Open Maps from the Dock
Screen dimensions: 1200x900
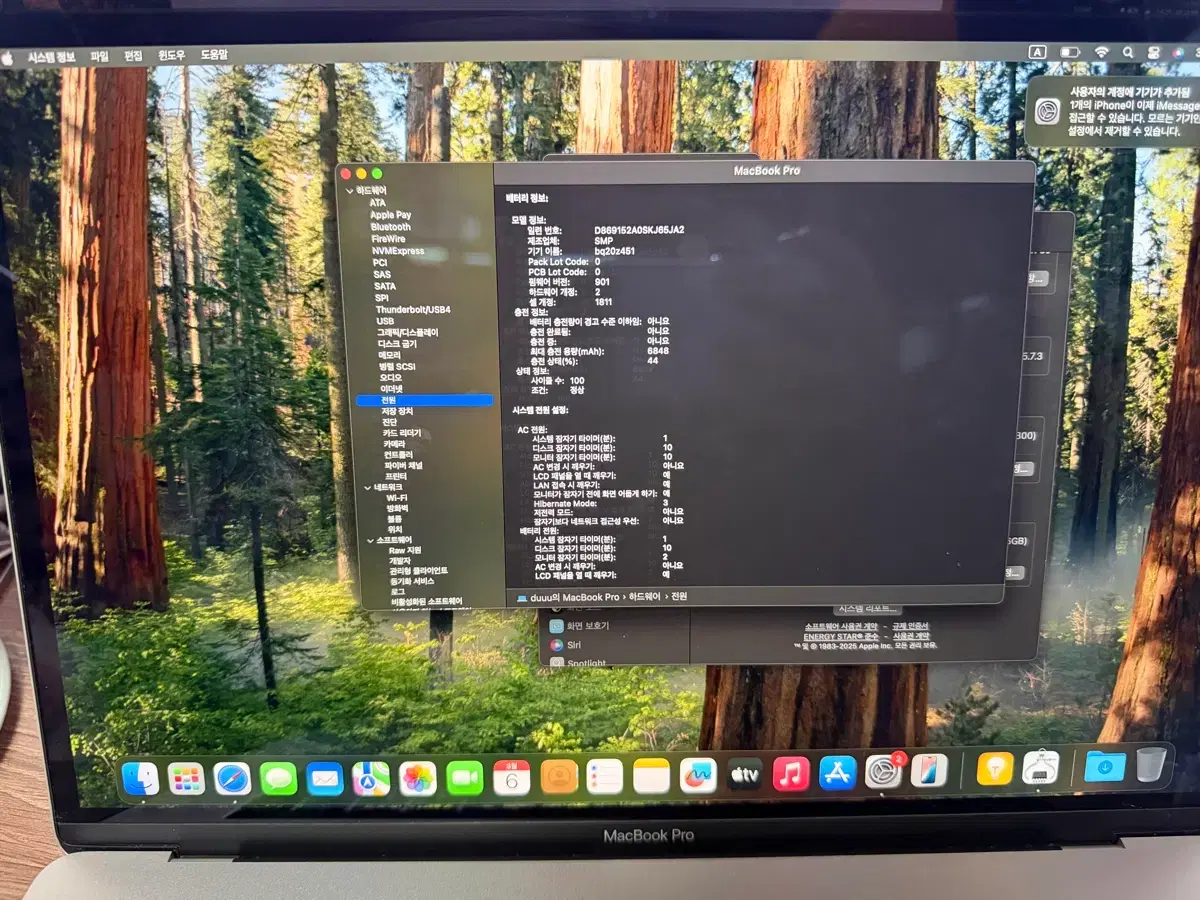click(371, 777)
